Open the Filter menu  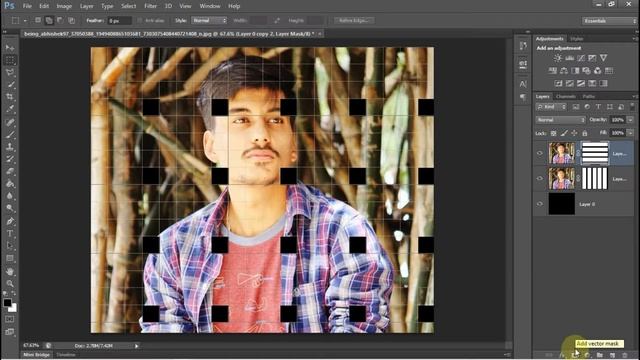(x=150, y=6)
